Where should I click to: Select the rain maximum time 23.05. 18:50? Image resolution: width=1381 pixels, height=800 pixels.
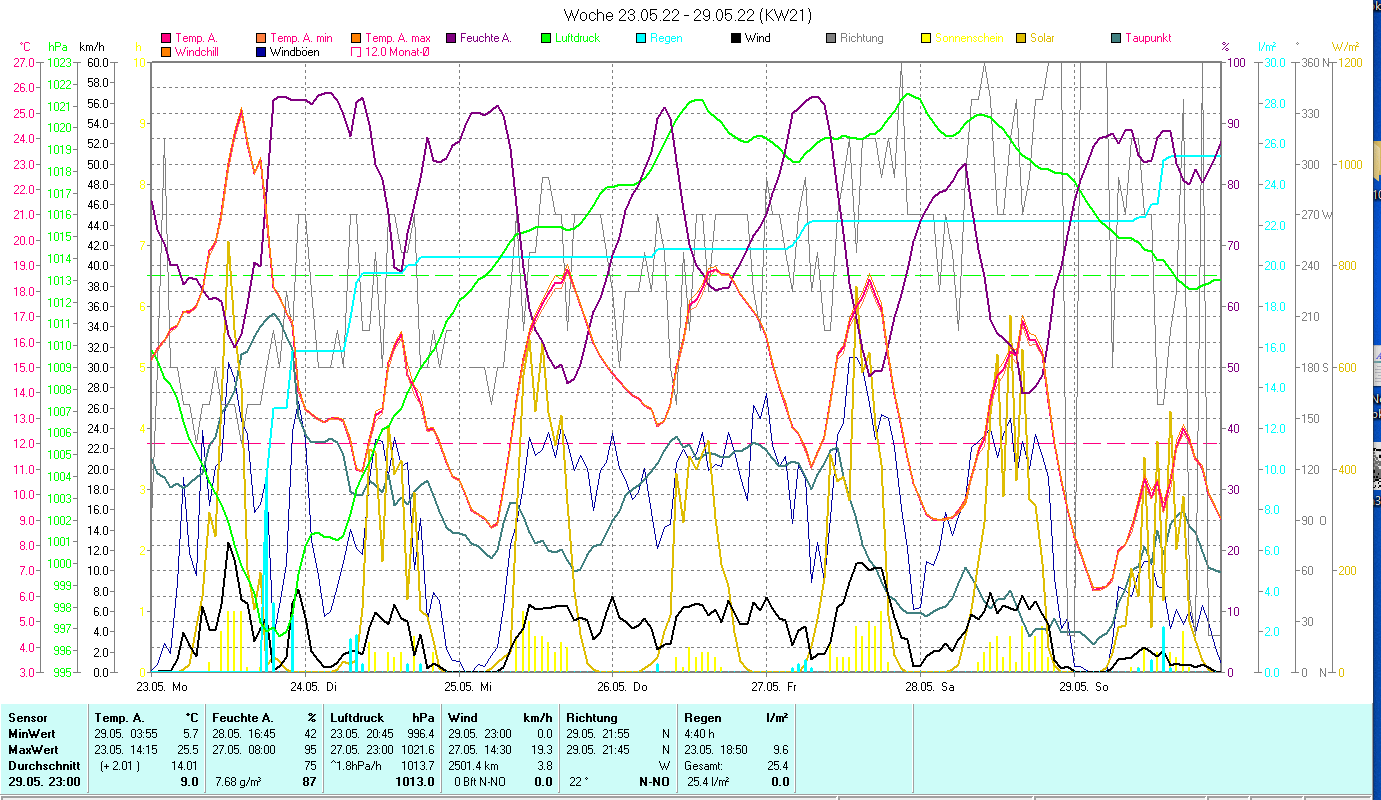[x=715, y=750]
